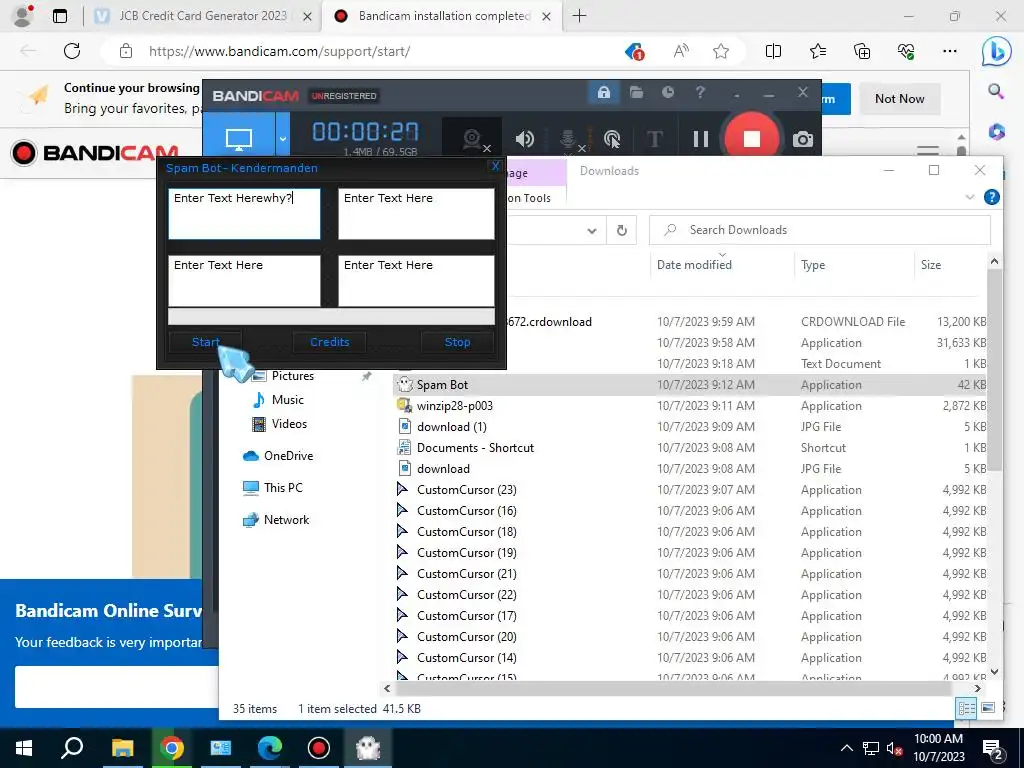
Task: Switch to JCB Credit Card Generator tab
Action: (x=203, y=16)
